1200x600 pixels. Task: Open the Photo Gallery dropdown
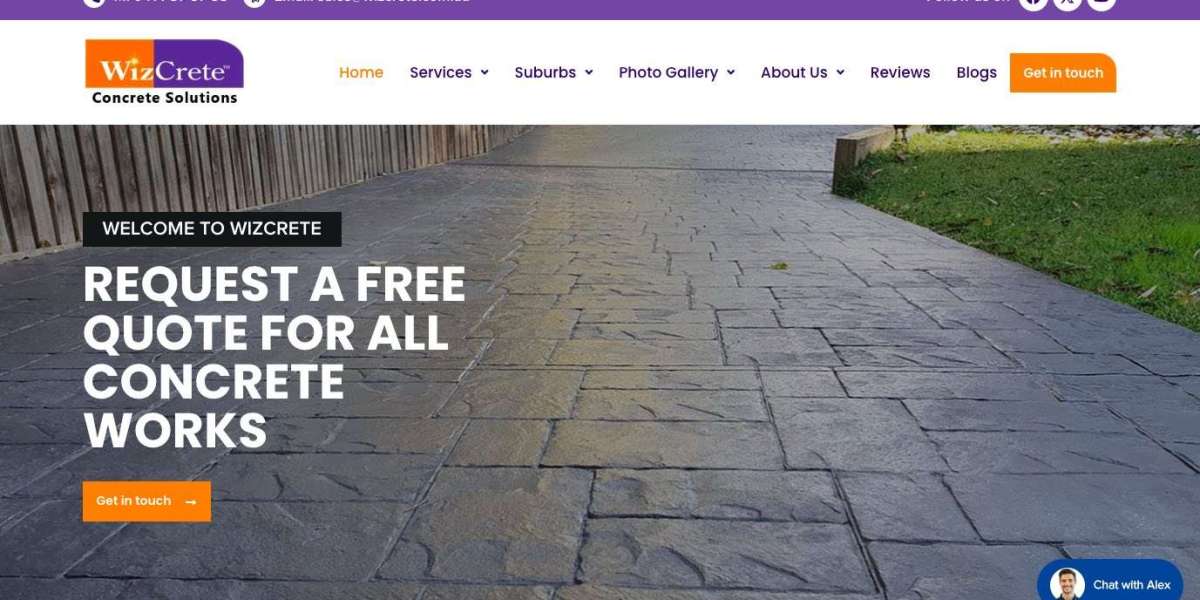677,72
